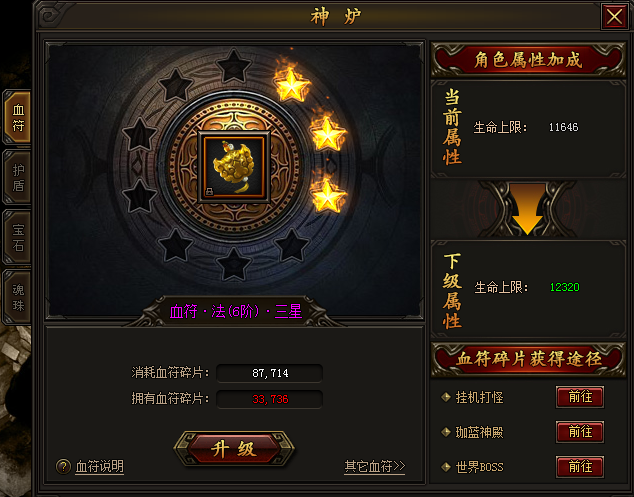The width and height of the screenshot is (634, 497).
Task: Click the question mark help icon
Action: (63, 466)
